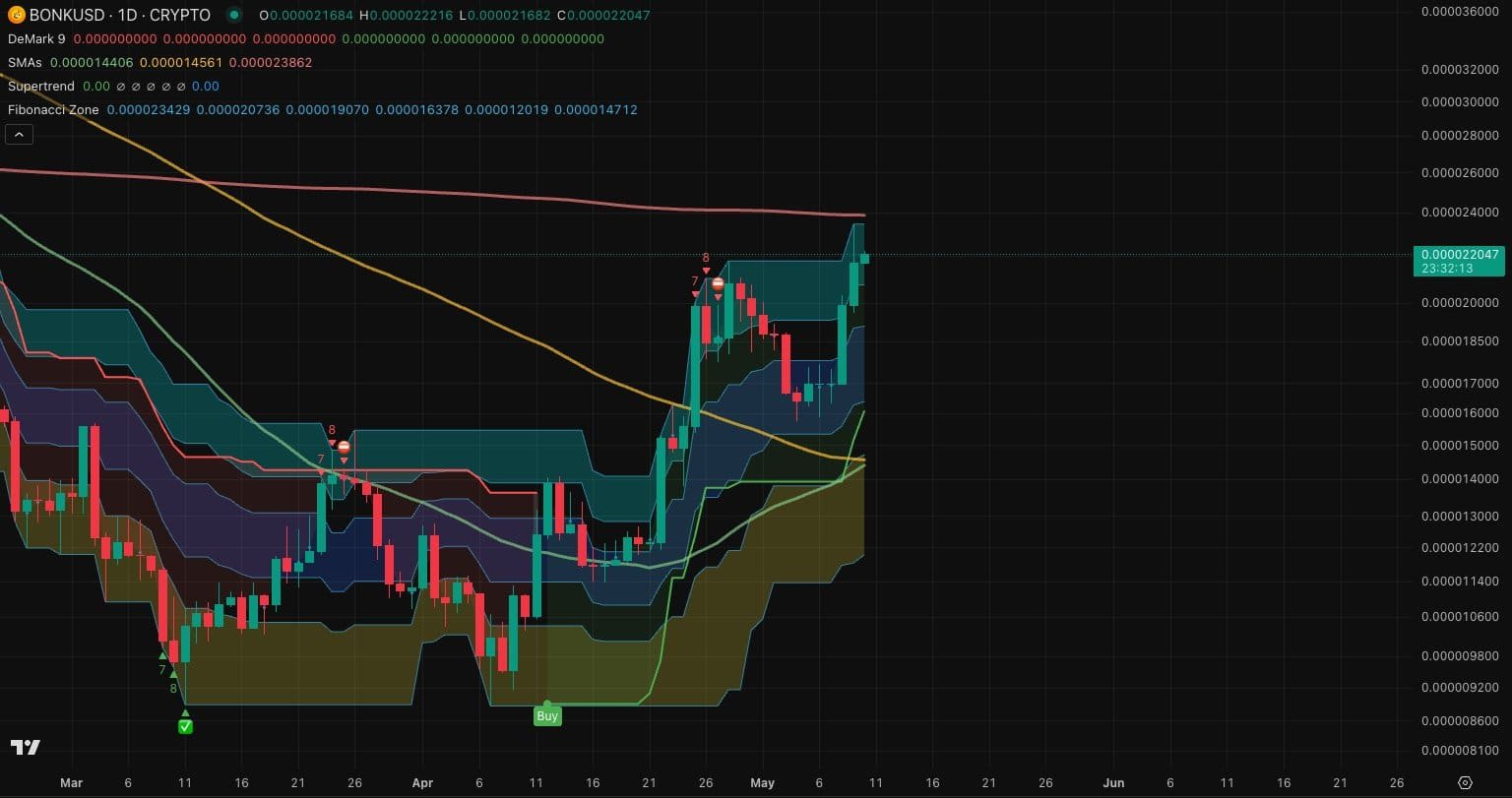The image size is (1512, 798).
Task: Click the green Buy label on the chart
Action: tap(547, 715)
